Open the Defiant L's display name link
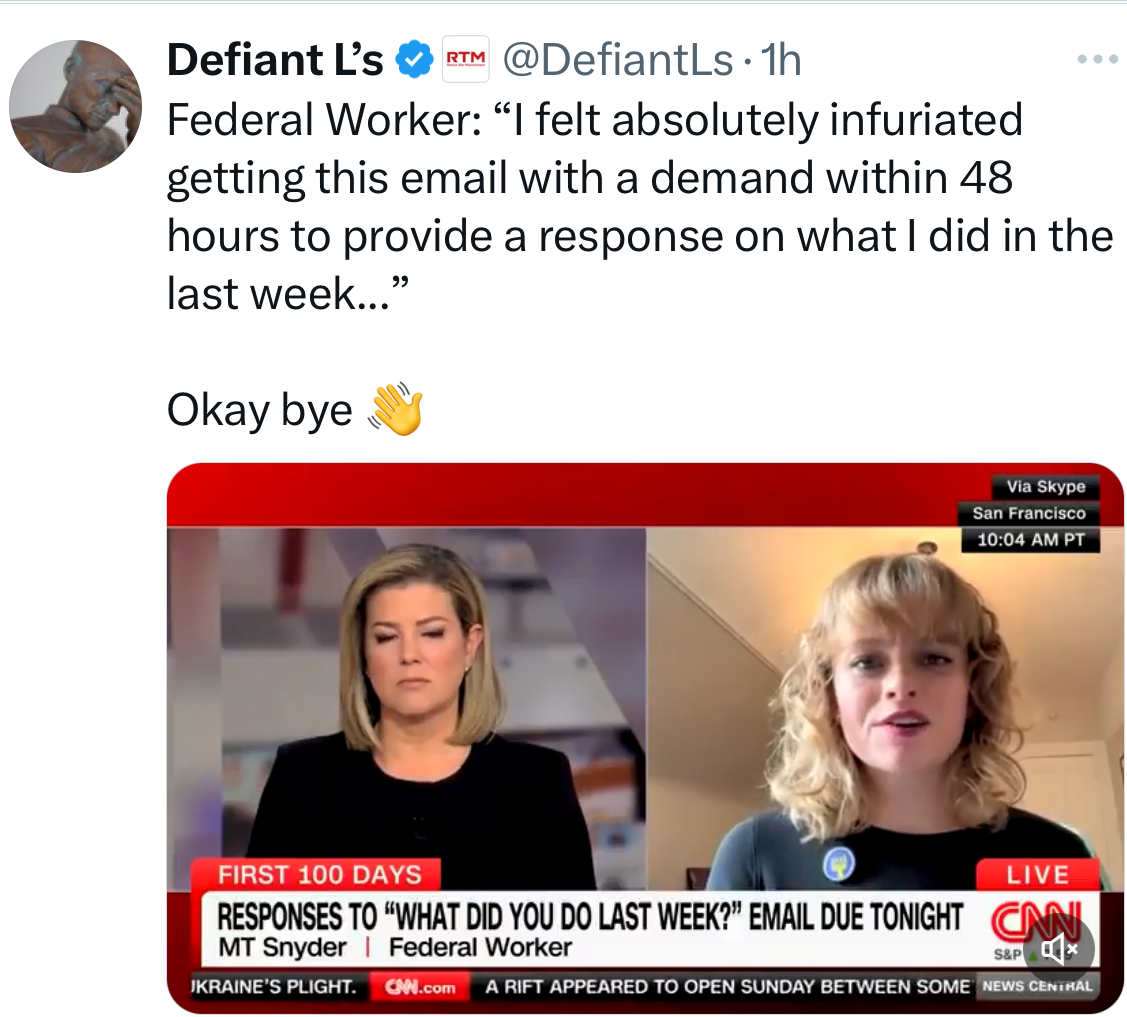 [275, 61]
